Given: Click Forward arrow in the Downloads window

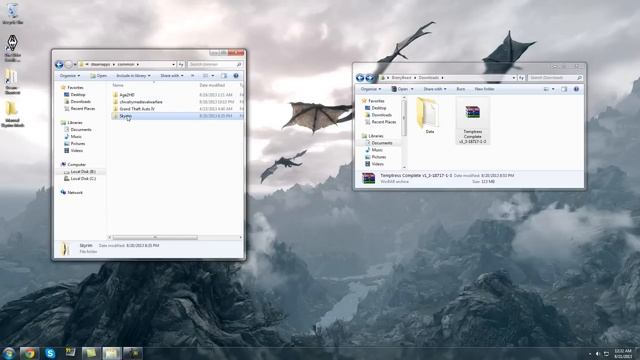Looking at the screenshot, I should pos(369,78).
